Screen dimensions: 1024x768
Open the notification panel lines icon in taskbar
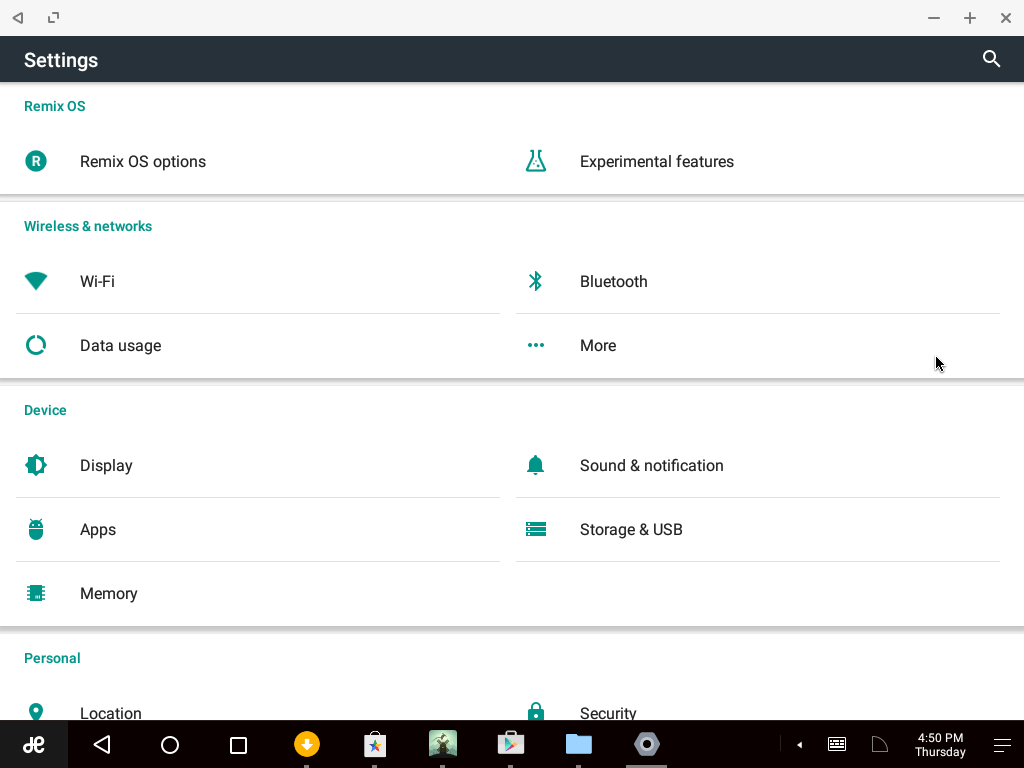pyautogui.click(x=1002, y=744)
